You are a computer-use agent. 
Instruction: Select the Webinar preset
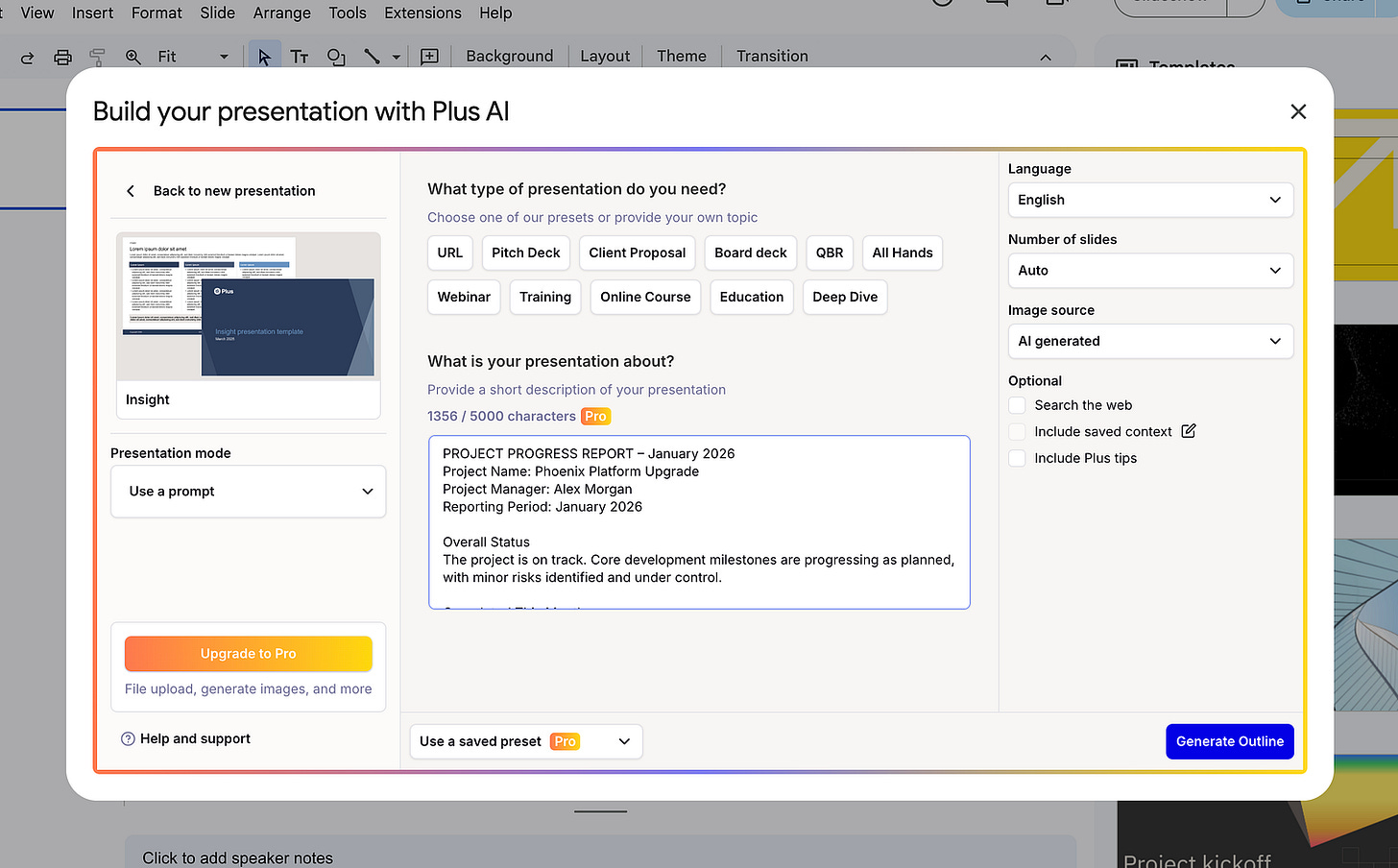point(464,297)
